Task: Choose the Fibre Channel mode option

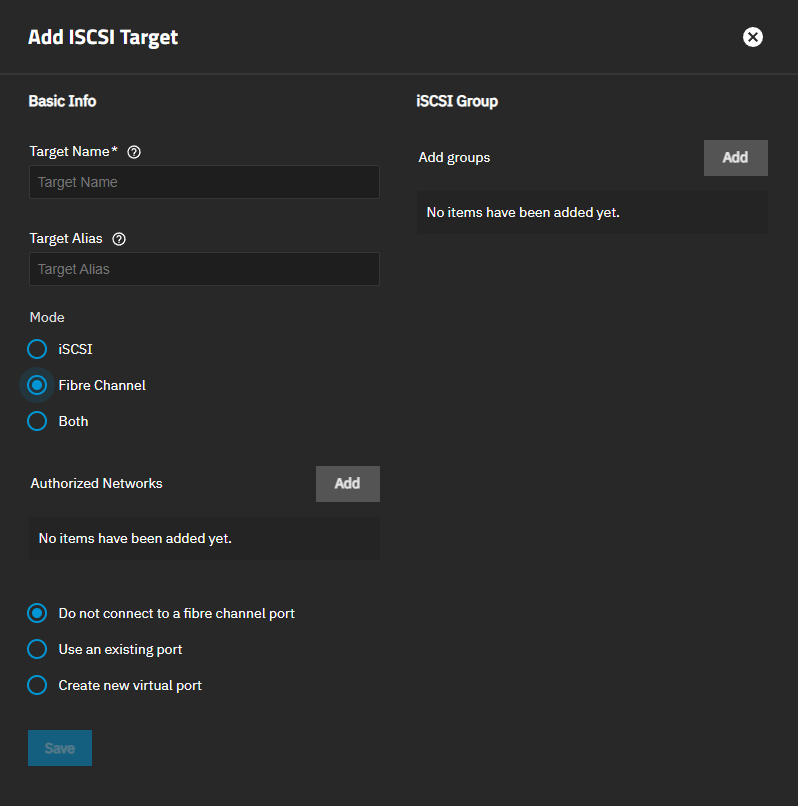Action: pos(38,385)
